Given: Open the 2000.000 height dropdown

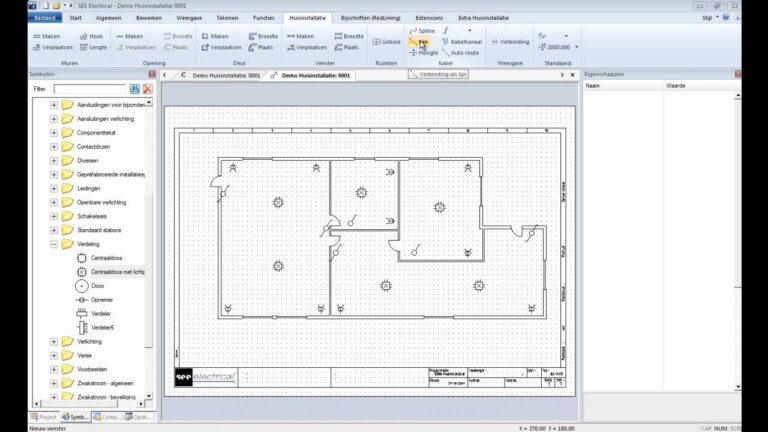Looking at the screenshot, I should [576, 47].
